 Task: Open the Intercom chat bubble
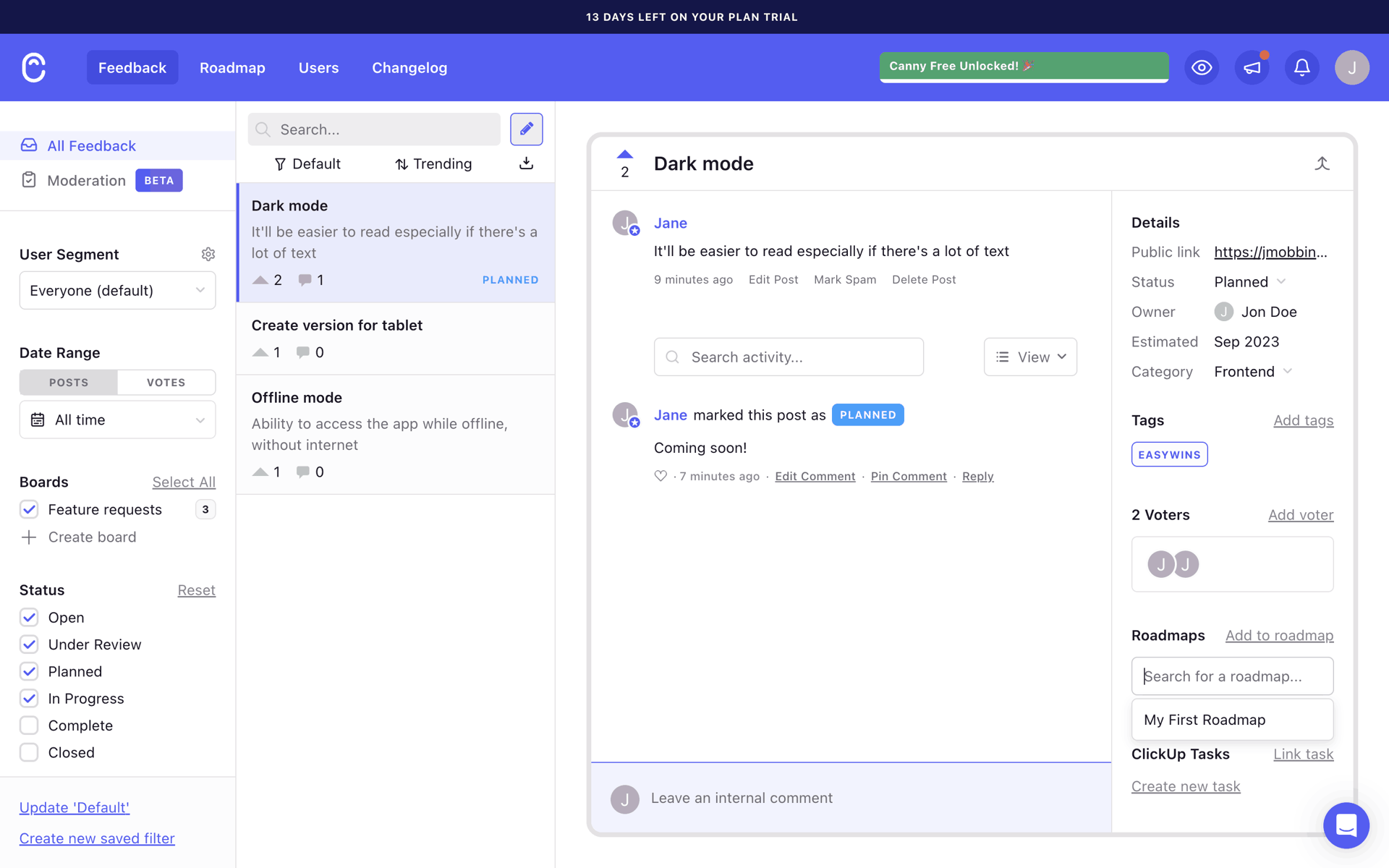click(x=1346, y=825)
